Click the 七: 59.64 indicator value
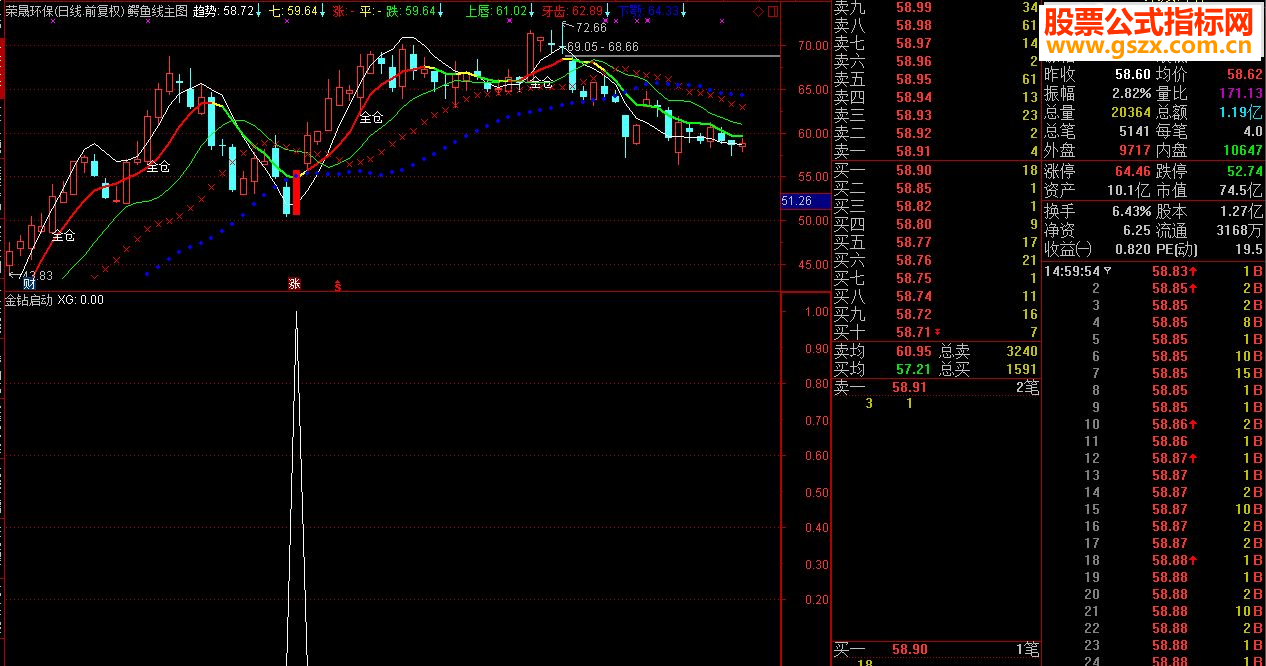The width and height of the screenshot is (1266, 666). click(x=294, y=11)
